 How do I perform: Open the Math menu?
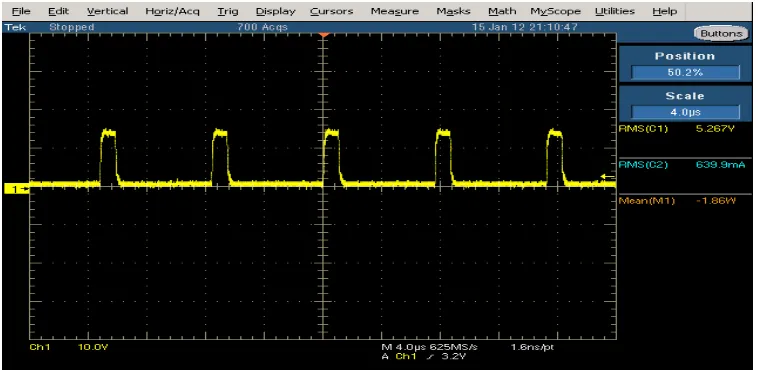click(502, 11)
